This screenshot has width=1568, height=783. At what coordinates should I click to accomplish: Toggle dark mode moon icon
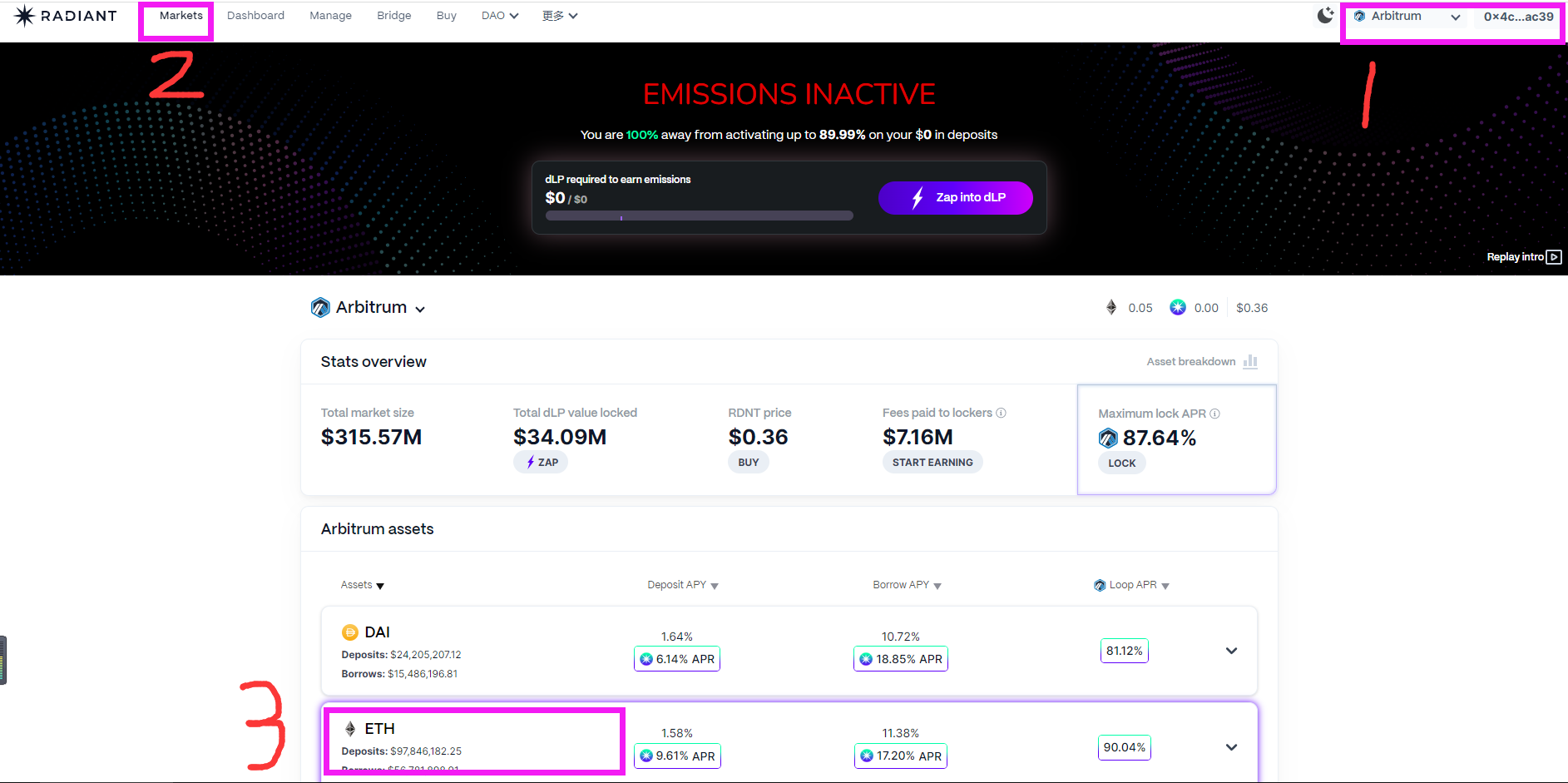coord(1325,16)
